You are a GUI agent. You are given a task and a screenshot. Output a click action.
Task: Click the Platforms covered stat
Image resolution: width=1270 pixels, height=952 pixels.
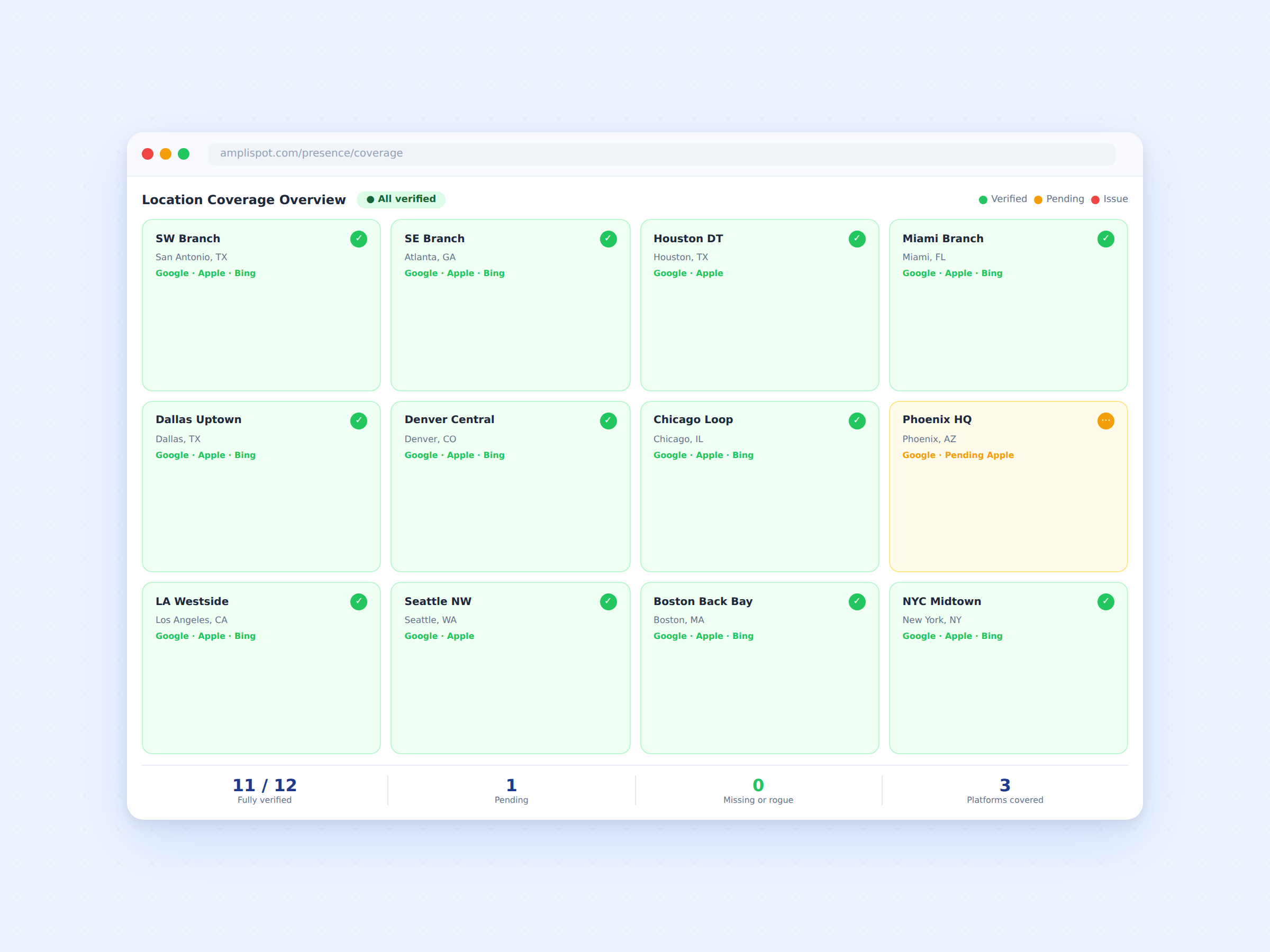pyautogui.click(x=1005, y=790)
